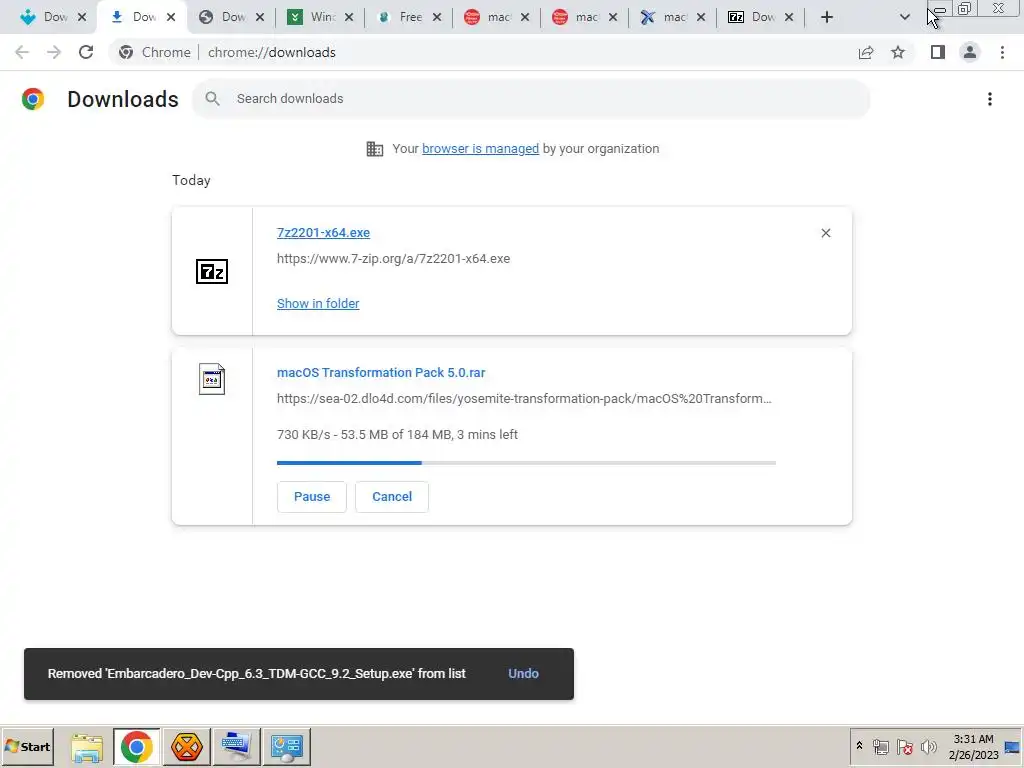Click the Chrome taskbar icon
This screenshot has width=1024, height=768.
point(136,747)
